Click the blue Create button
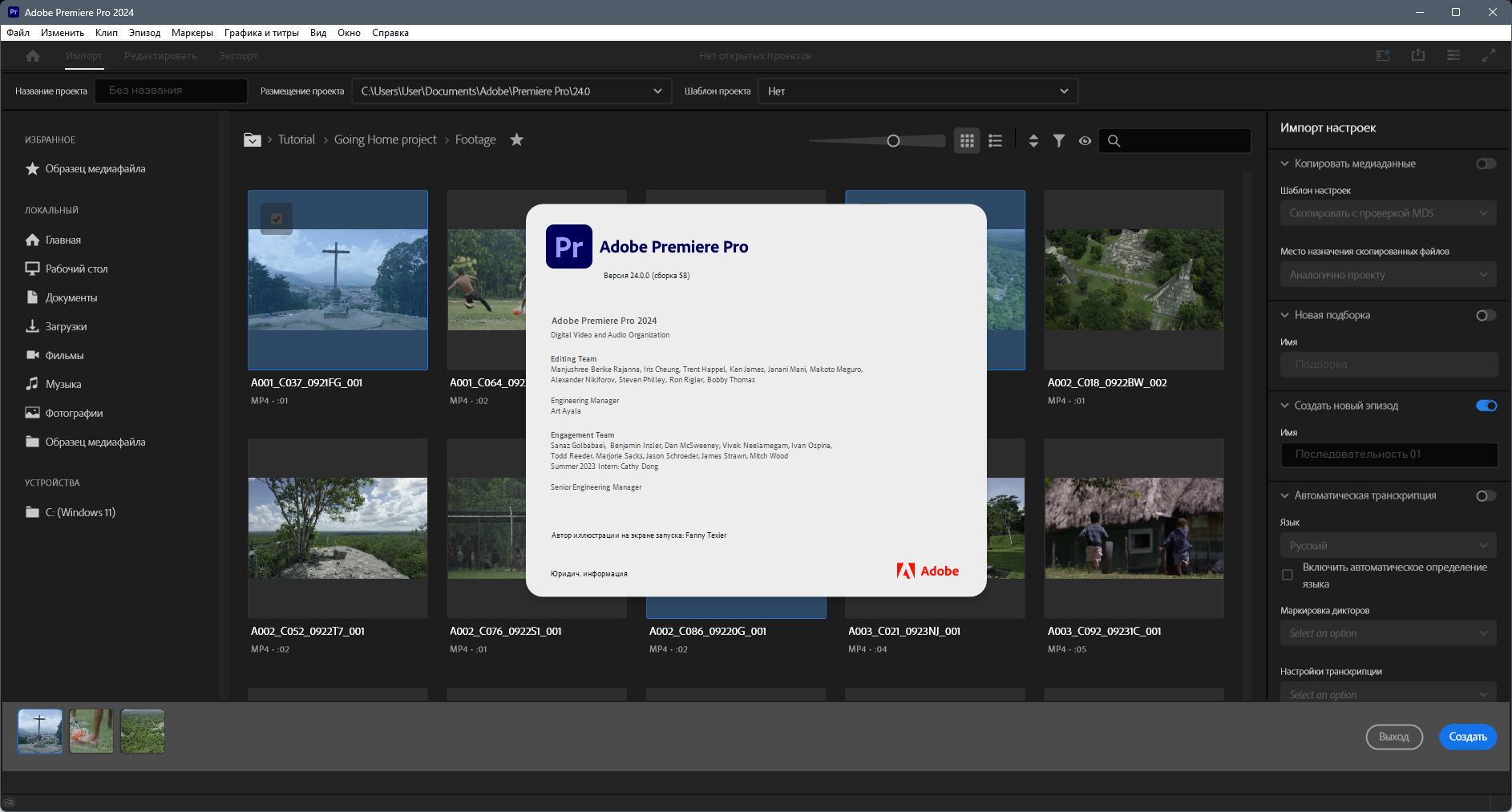The height and width of the screenshot is (812, 1512). pos(1468,737)
